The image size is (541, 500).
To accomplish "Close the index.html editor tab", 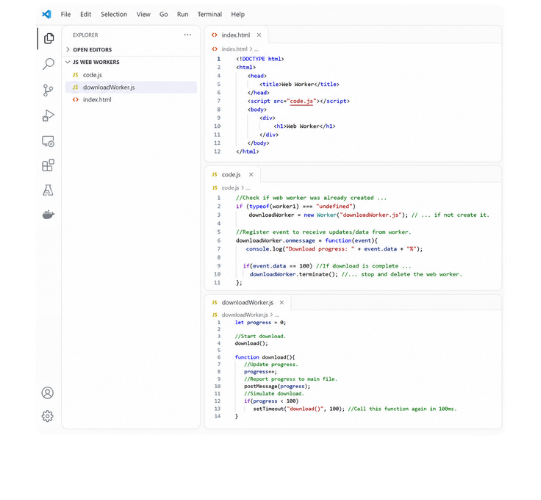I will [259, 35].
